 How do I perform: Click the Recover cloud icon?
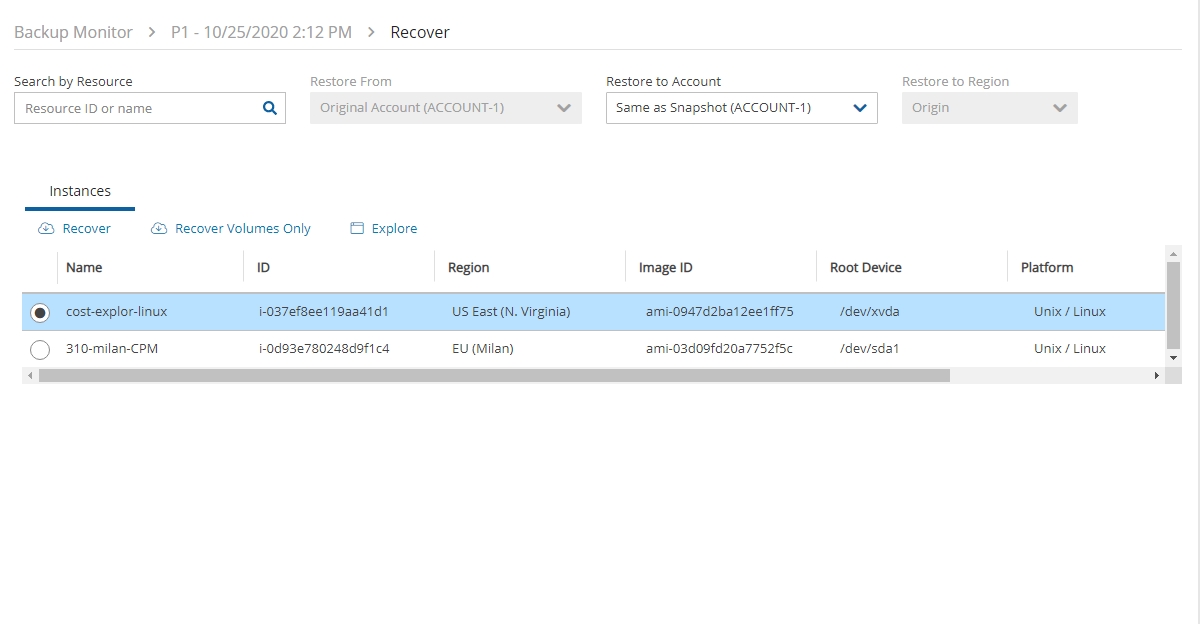pyautogui.click(x=46, y=229)
